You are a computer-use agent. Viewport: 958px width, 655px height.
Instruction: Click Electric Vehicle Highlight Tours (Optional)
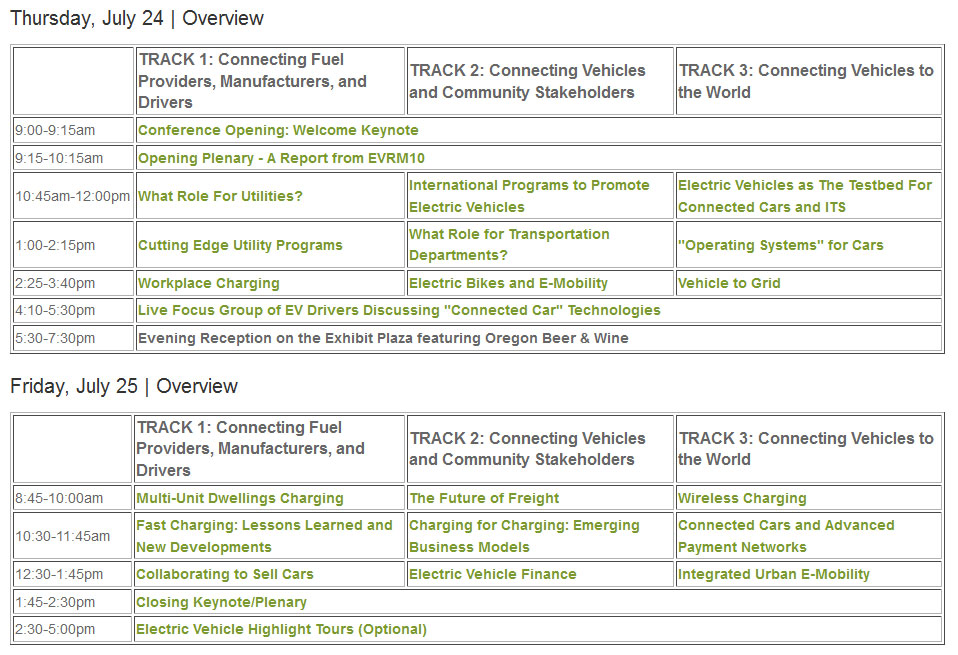[281, 629]
